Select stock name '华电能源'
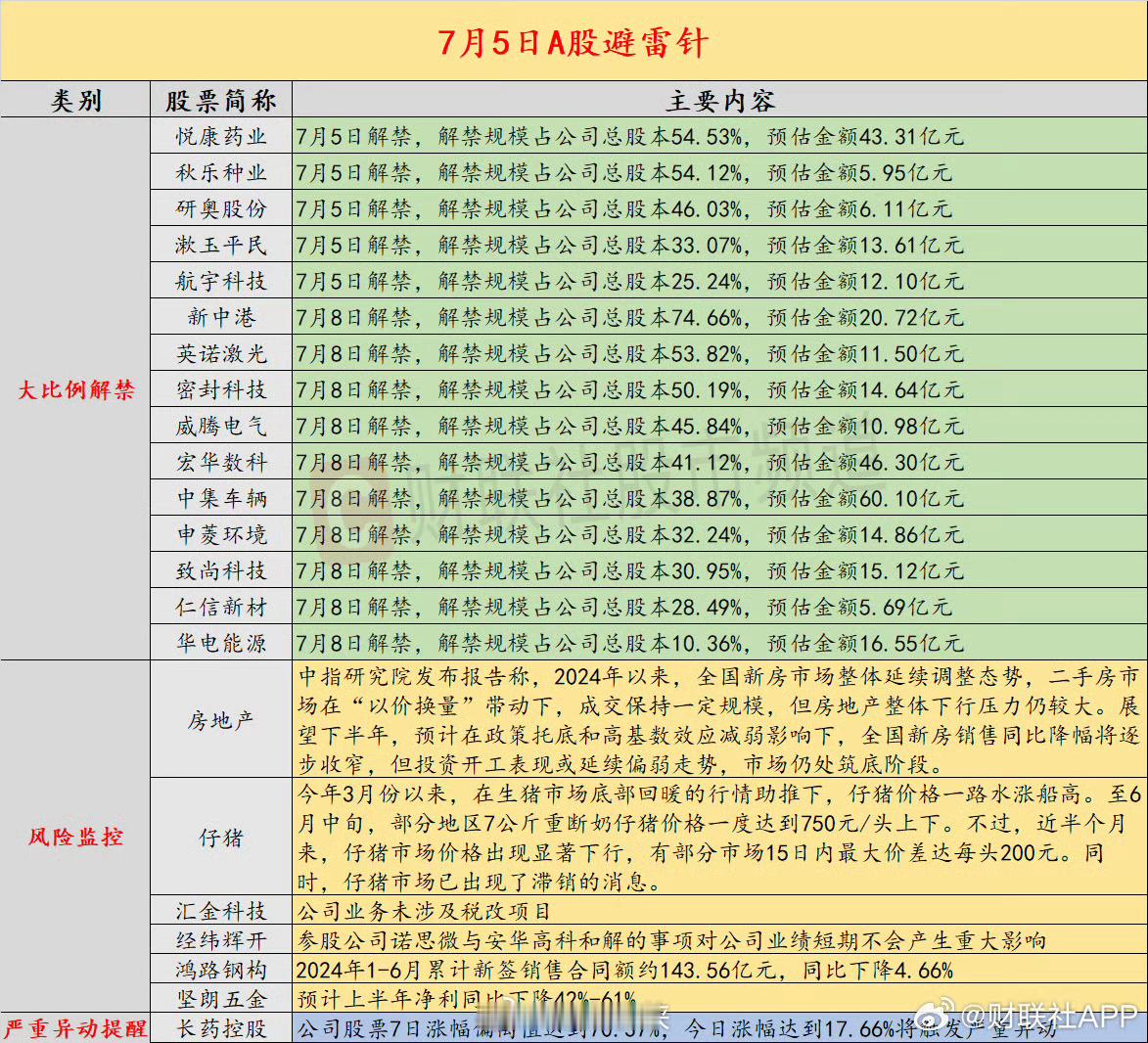 (x=221, y=644)
